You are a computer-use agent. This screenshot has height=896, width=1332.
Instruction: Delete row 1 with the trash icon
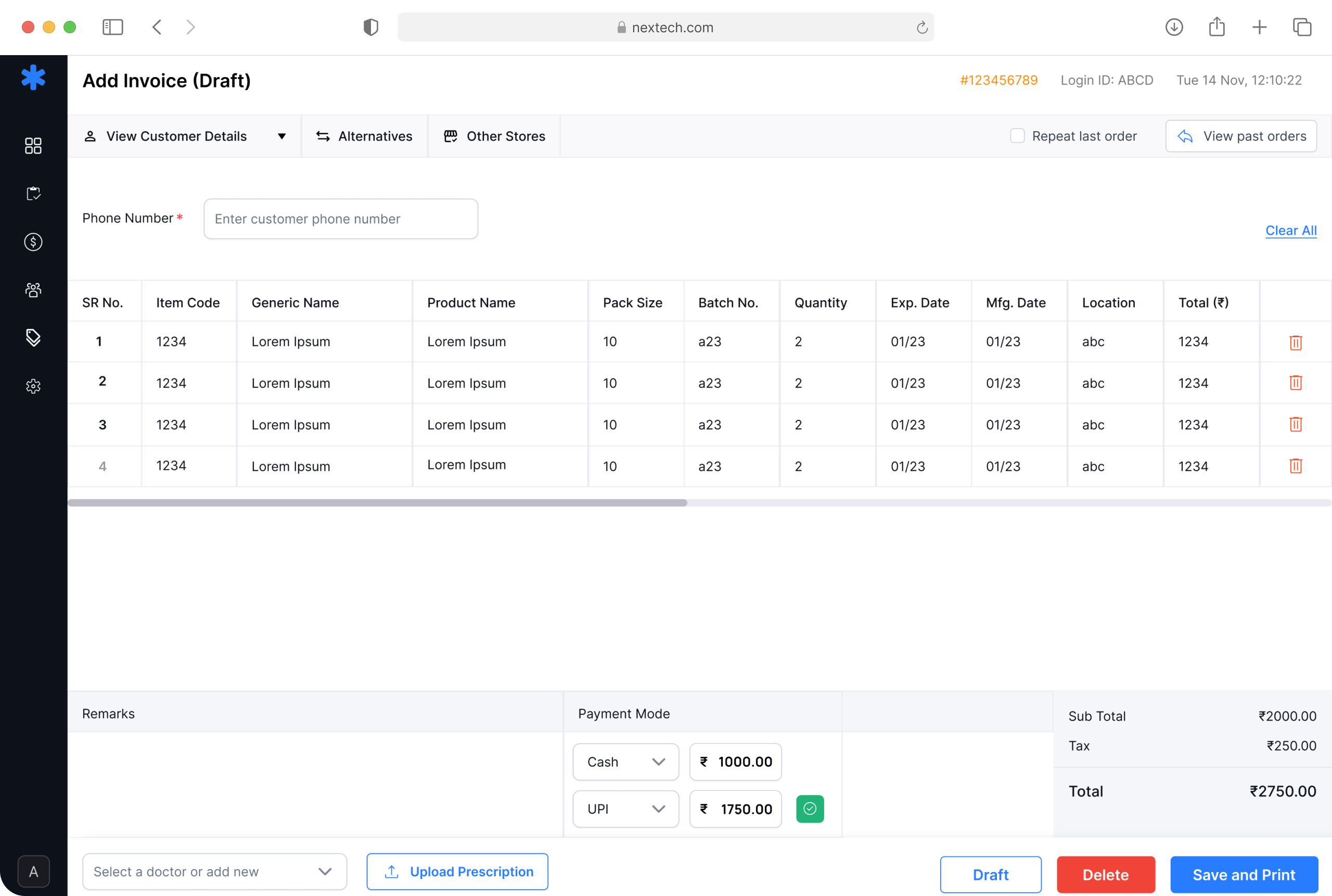tap(1296, 342)
